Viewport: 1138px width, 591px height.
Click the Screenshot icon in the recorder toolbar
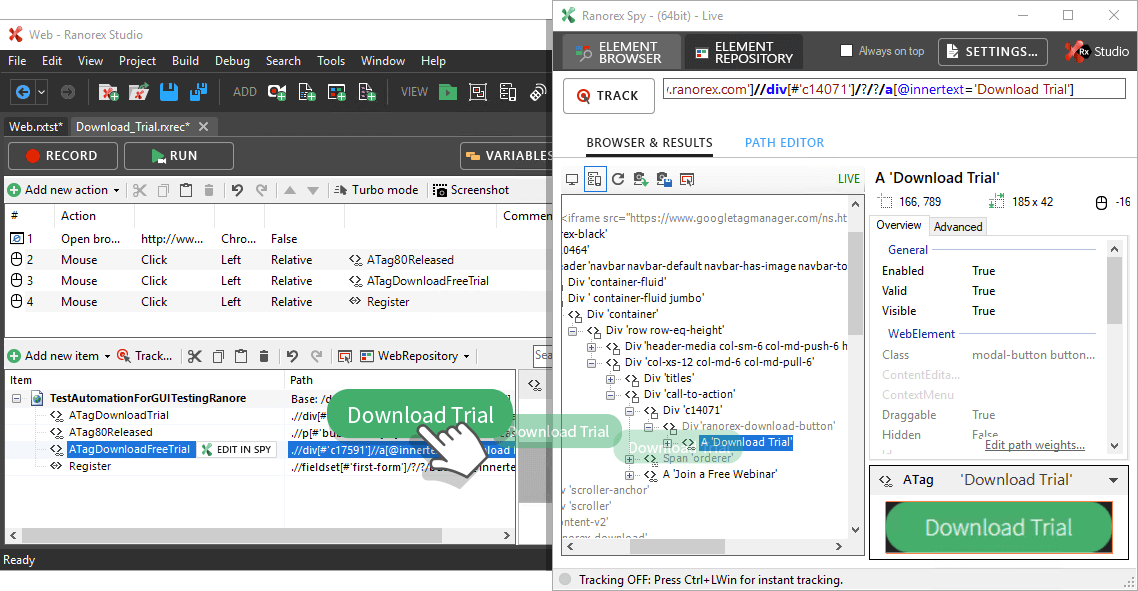tap(438, 190)
